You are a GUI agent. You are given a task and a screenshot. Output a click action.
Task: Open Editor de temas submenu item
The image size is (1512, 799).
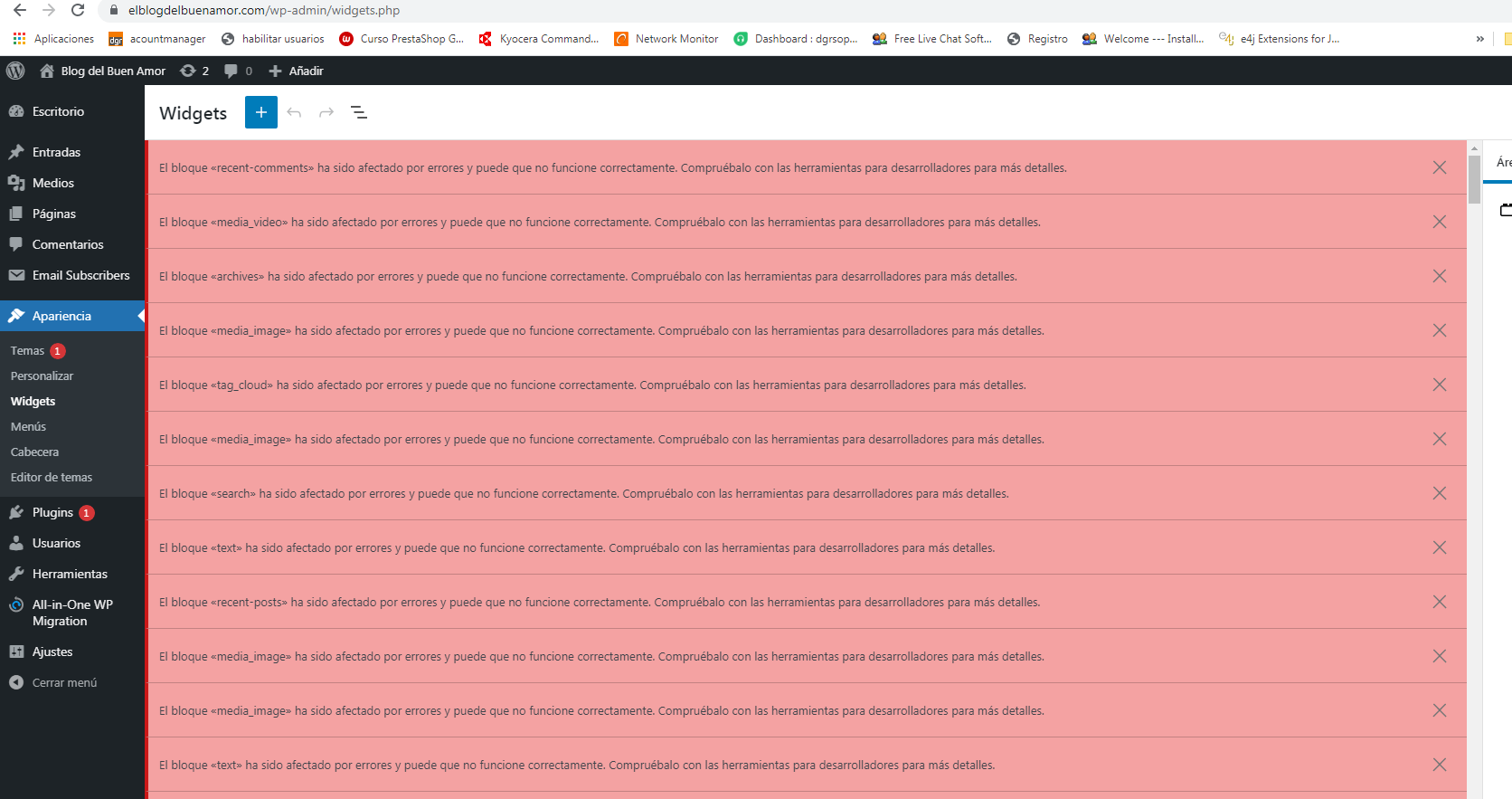click(x=52, y=477)
